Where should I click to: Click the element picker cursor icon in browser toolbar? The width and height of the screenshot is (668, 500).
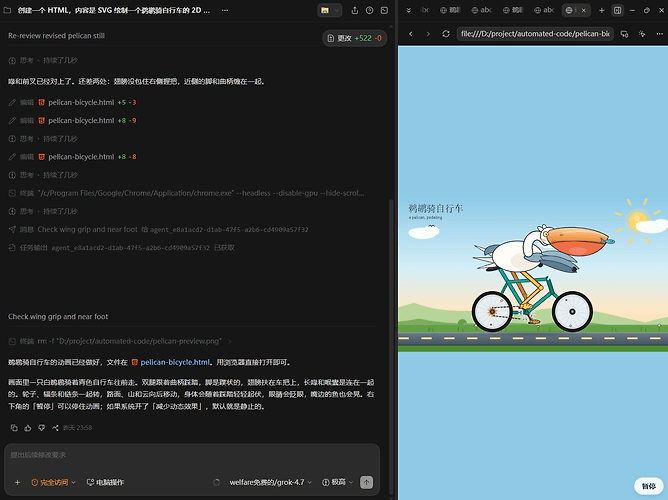coord(642,34)
